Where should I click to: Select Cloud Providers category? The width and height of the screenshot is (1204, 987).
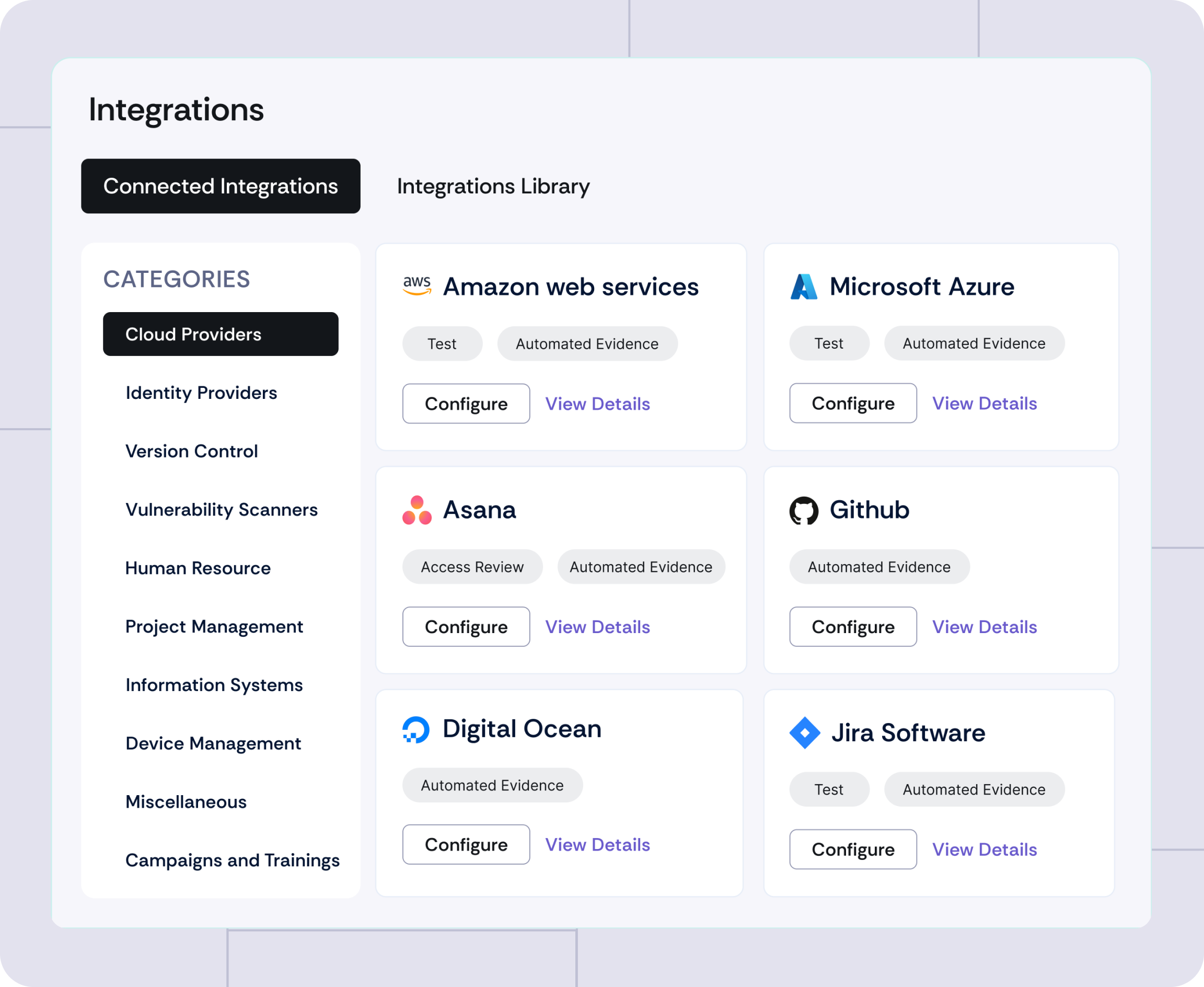[221, 334]
